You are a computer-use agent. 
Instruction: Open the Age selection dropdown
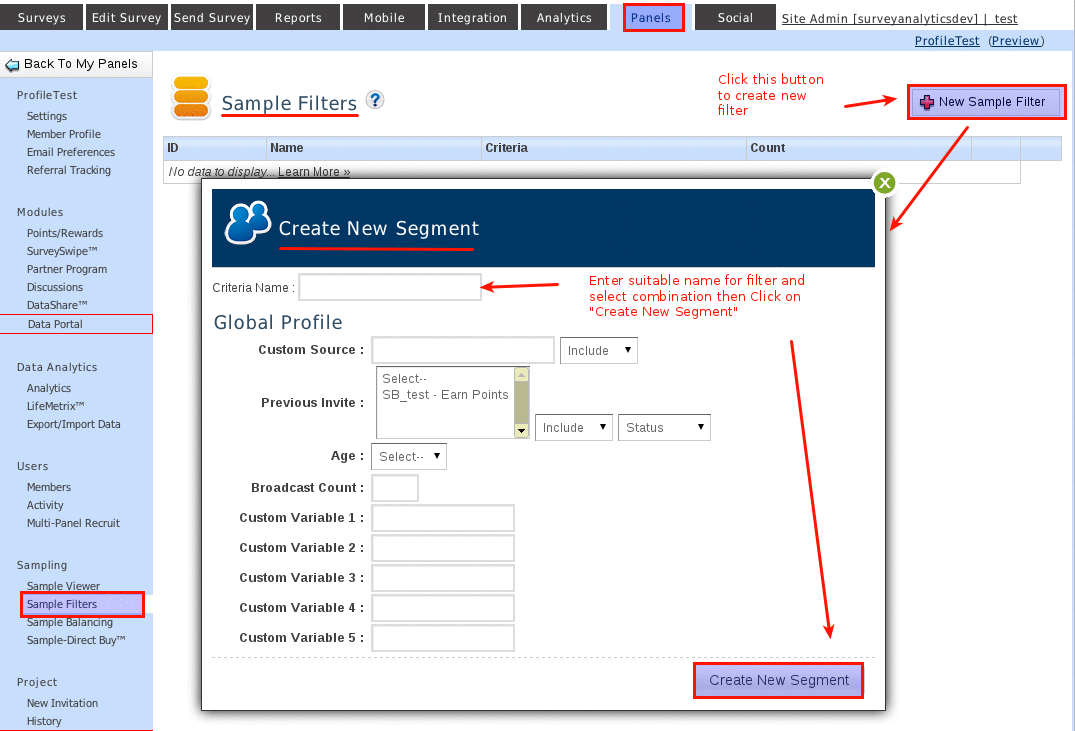tap(408, 456)
